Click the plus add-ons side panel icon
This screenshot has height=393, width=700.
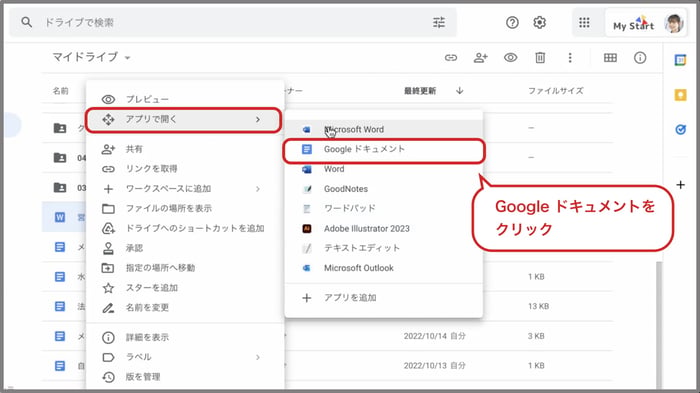point(680,184)
